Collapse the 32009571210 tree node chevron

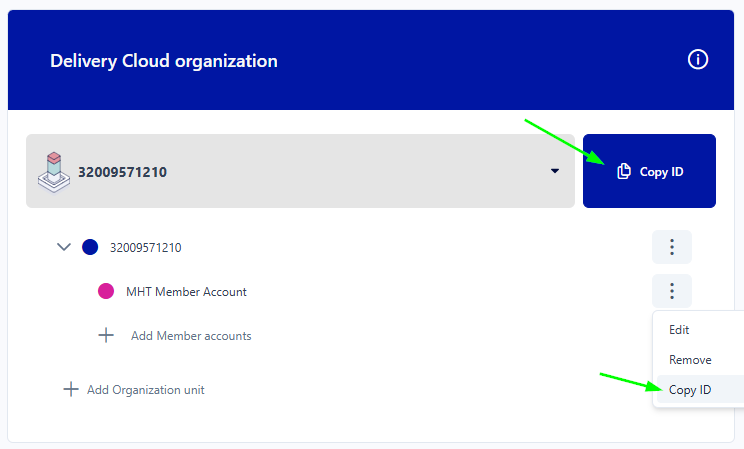[65, 247]
